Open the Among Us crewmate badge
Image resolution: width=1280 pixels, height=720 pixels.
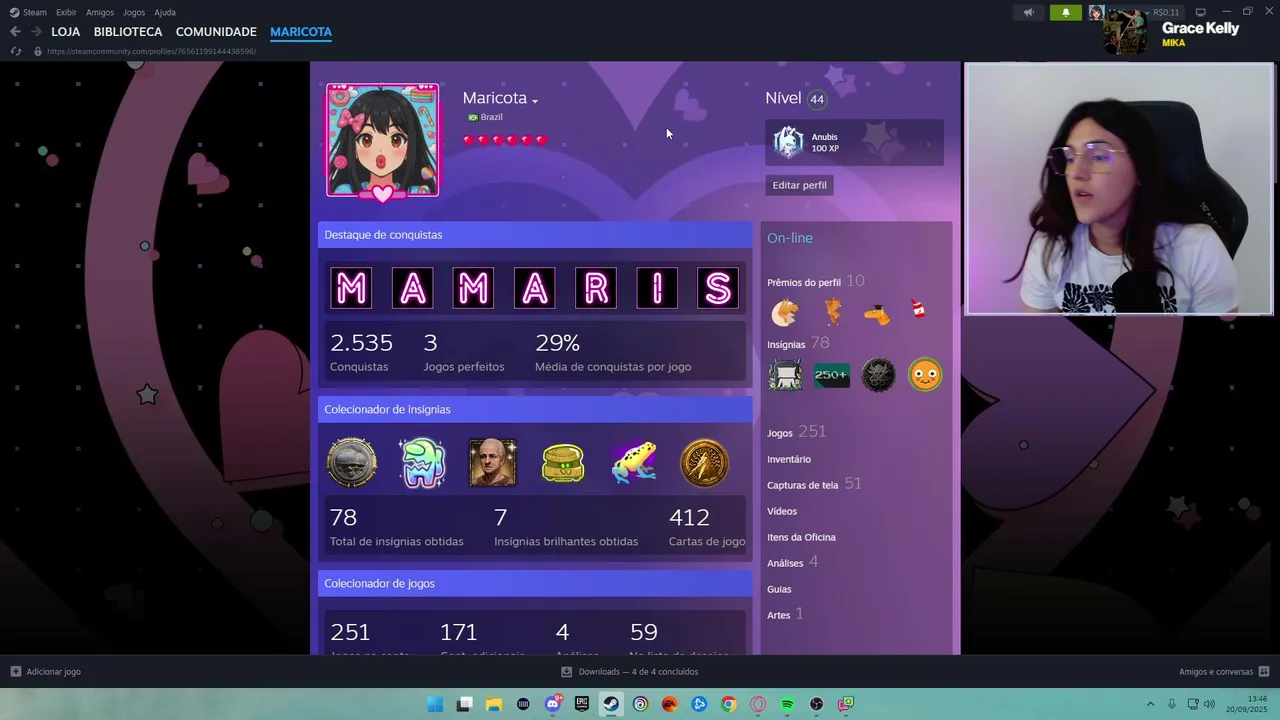422,463
